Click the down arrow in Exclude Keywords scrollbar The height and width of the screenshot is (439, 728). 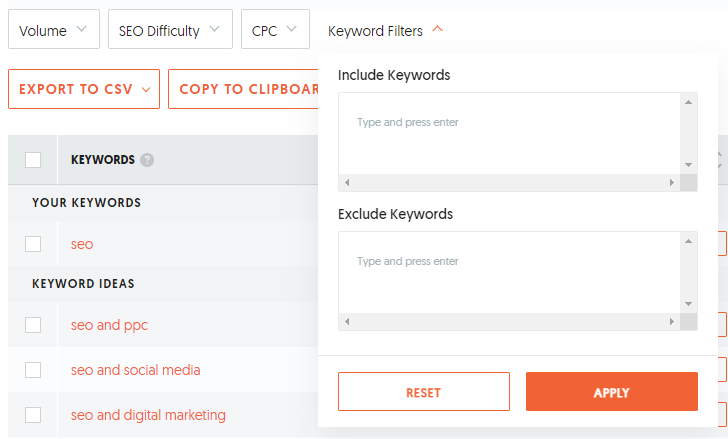(689, 304)
